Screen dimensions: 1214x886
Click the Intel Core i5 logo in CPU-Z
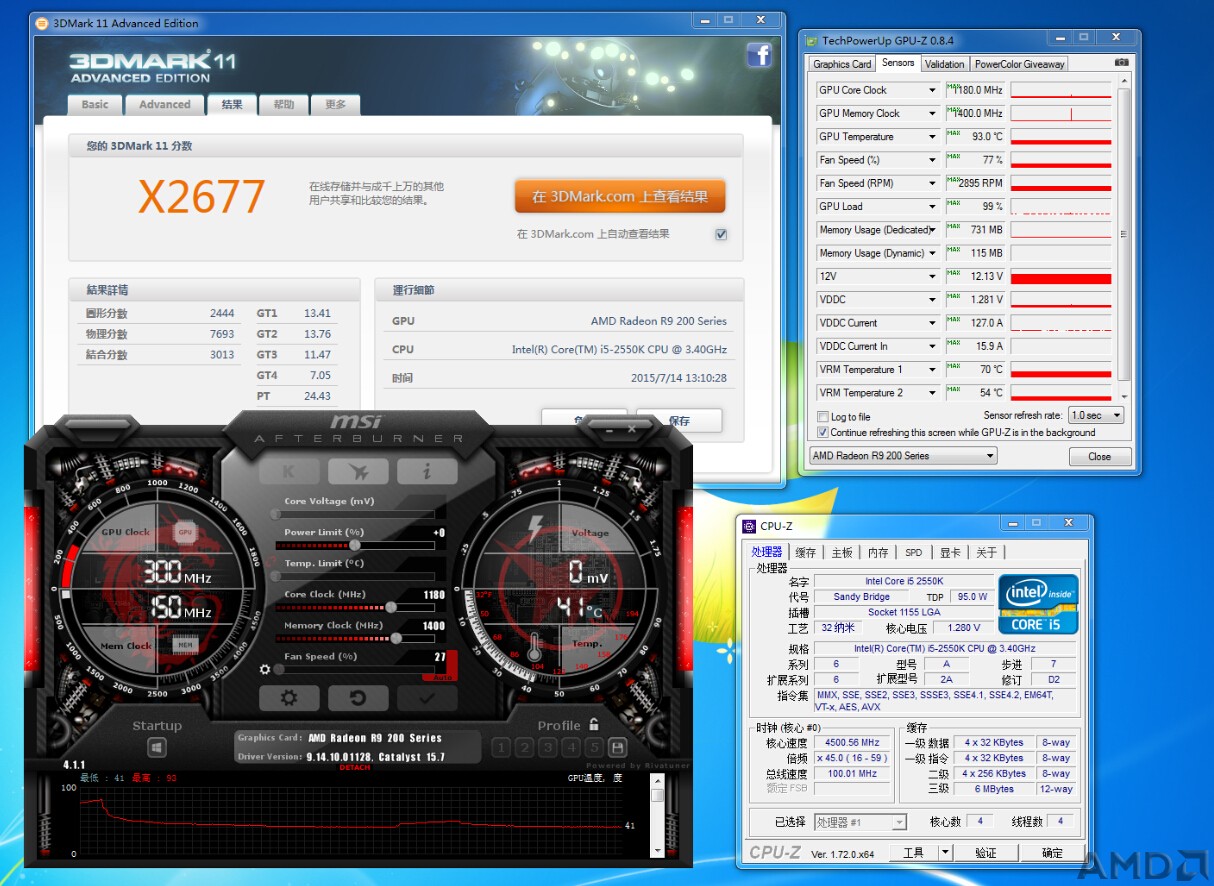(1039, 604)
